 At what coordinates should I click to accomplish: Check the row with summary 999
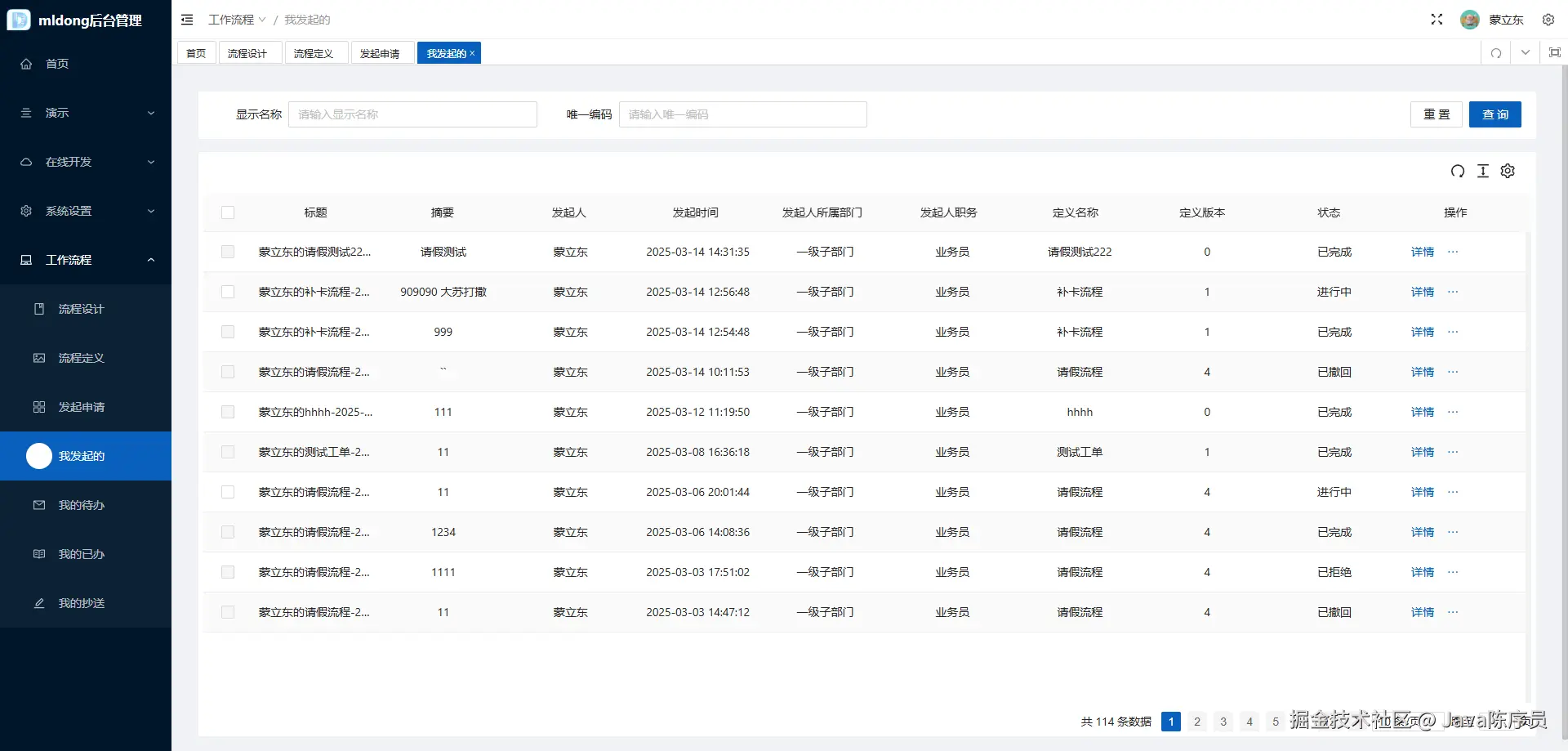pyautogui.click(x=228, y=332)
